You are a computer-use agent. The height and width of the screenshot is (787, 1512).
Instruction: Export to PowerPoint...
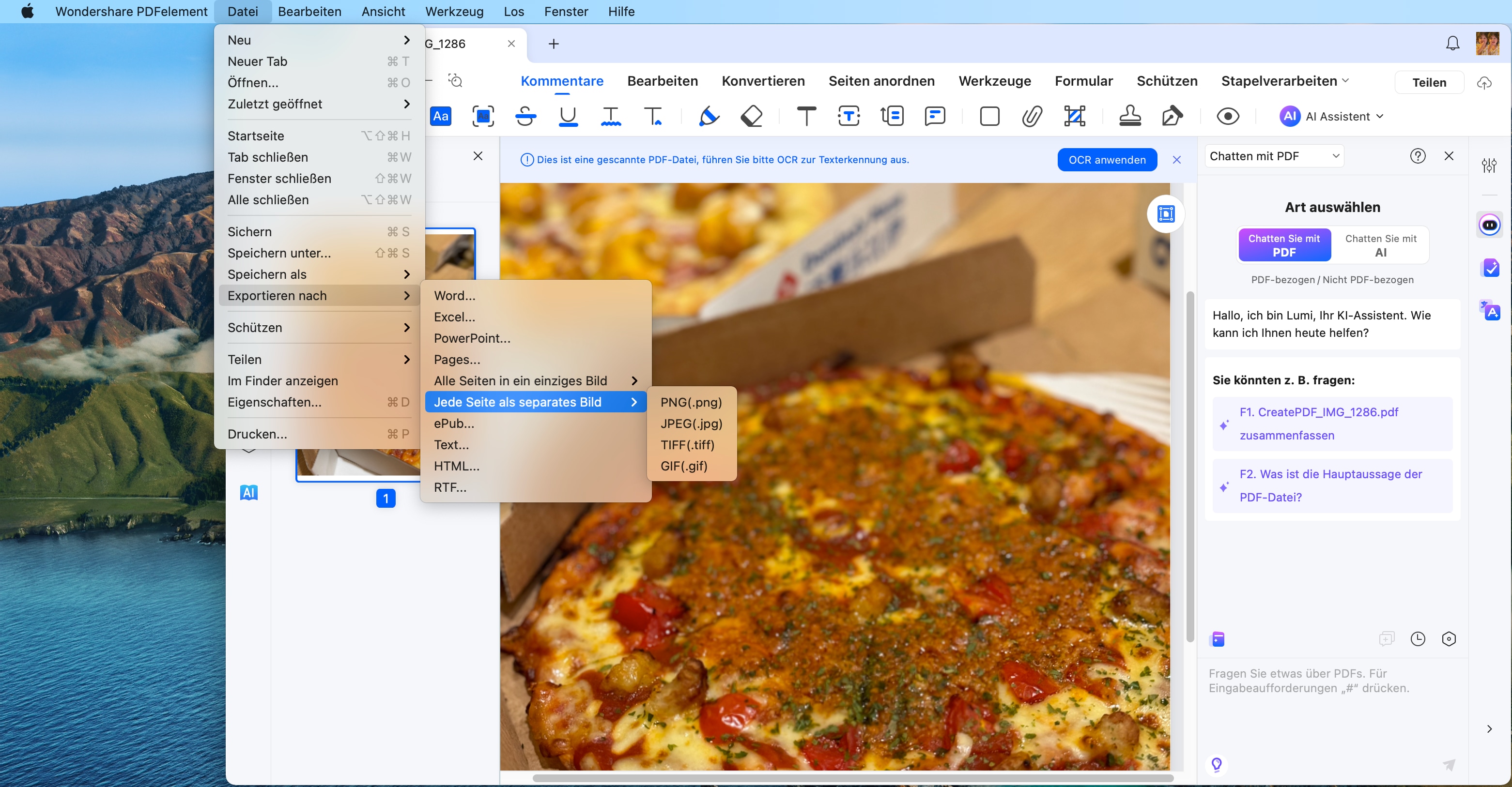(536, 338)
